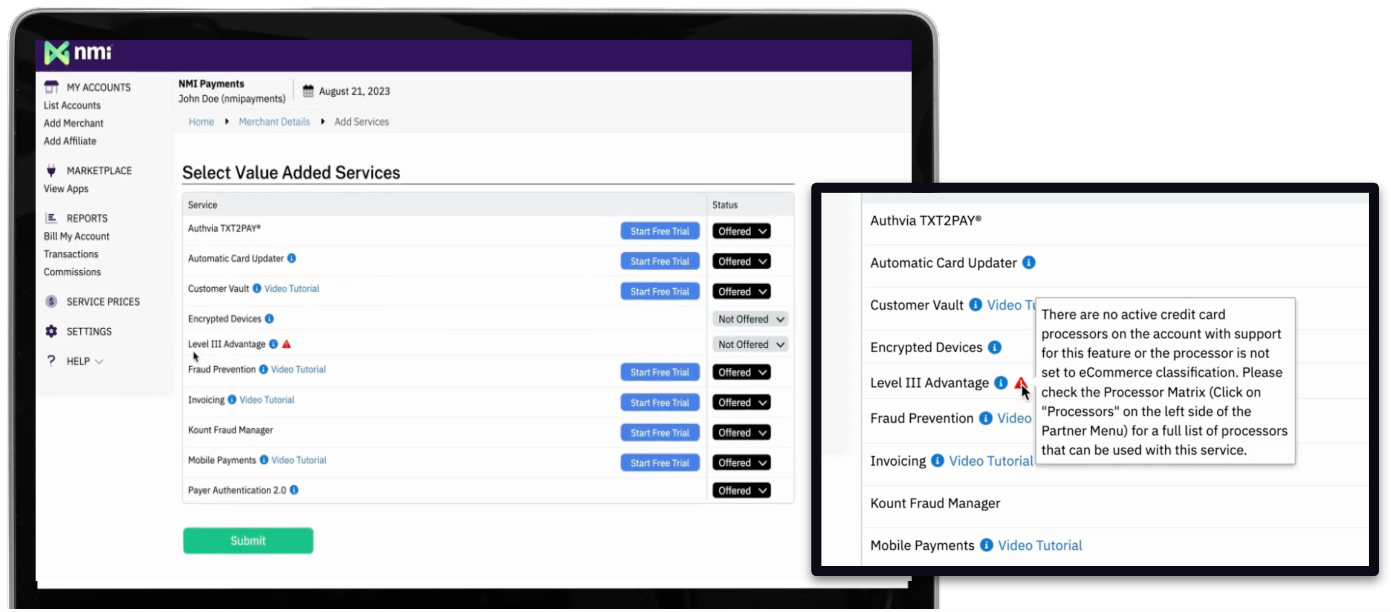This screenshot has width=1391, height=612.
Task: Click info icon next to Encrypted Devices
Action: pyautogui.click(x=270, y=319)
